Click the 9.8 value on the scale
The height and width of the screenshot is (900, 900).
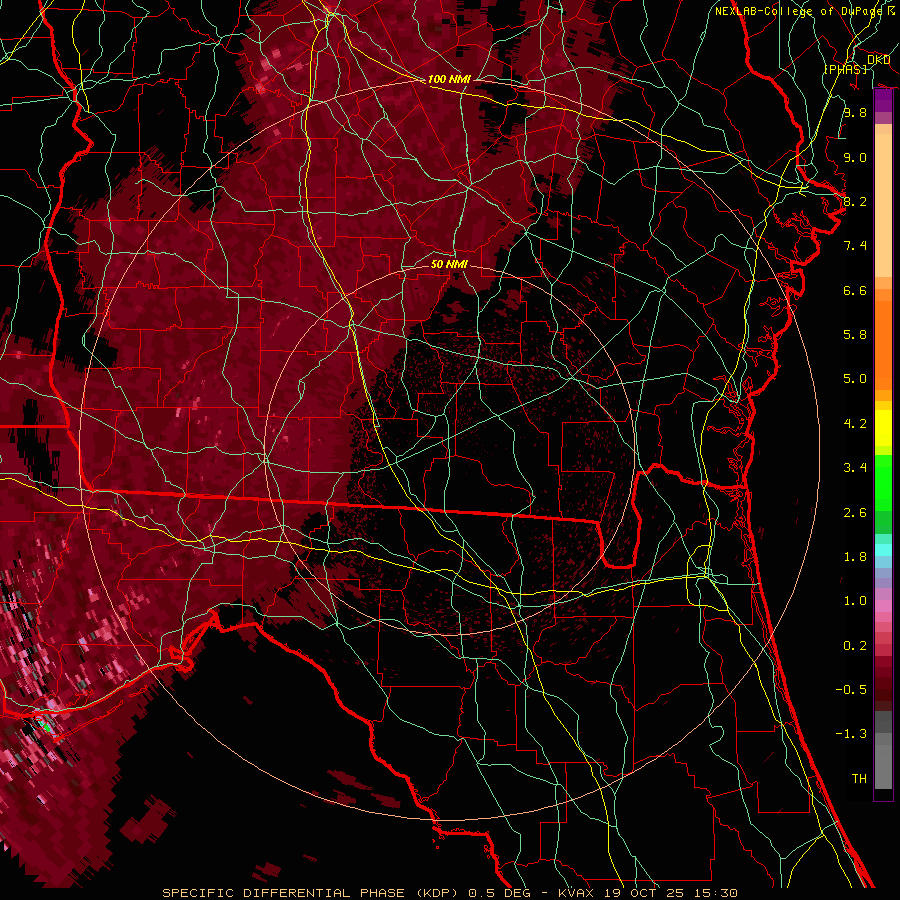coord(854,113)
